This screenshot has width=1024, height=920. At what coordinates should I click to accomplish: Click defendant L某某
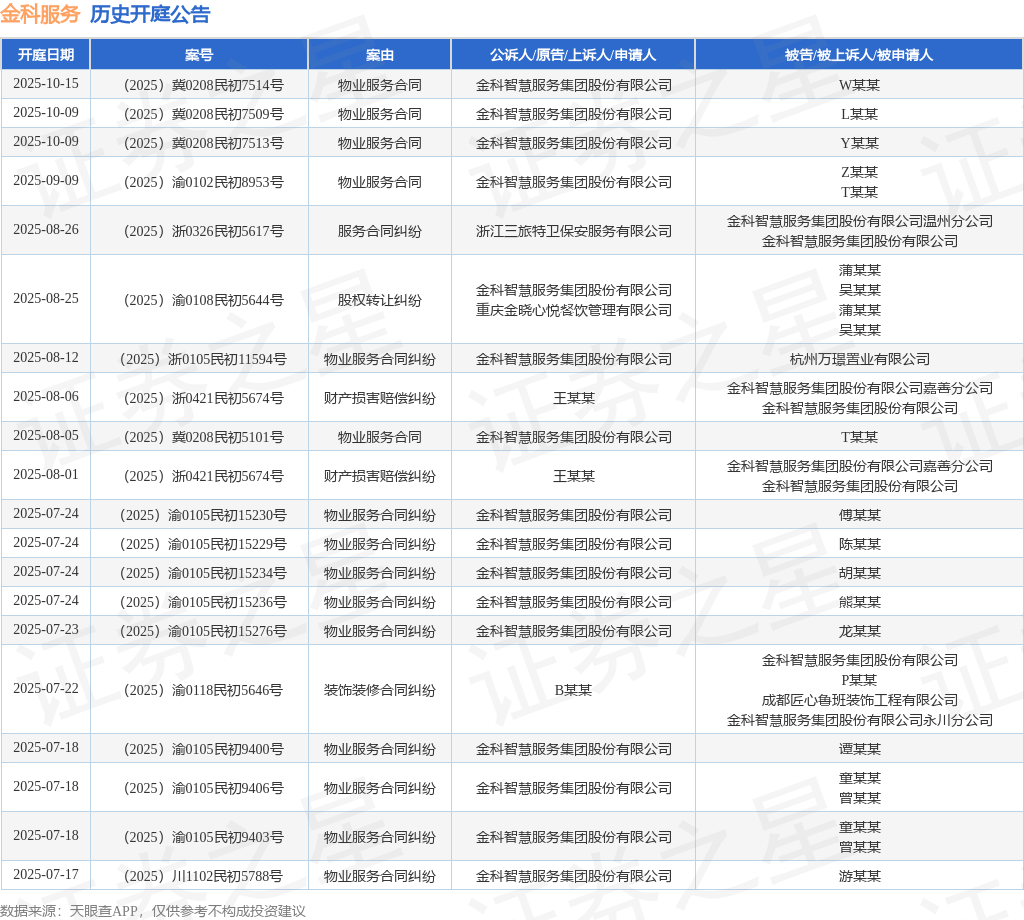pos(859,114)
